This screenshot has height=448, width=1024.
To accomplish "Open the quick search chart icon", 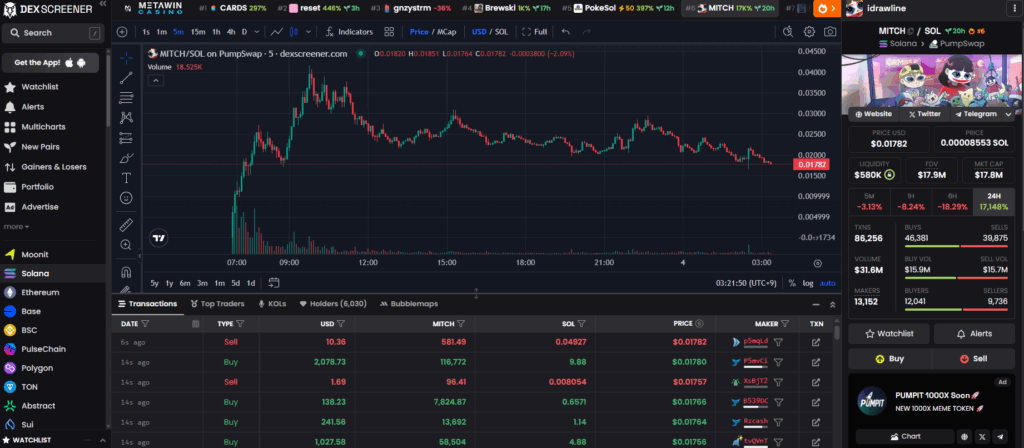I will [788, 31].
